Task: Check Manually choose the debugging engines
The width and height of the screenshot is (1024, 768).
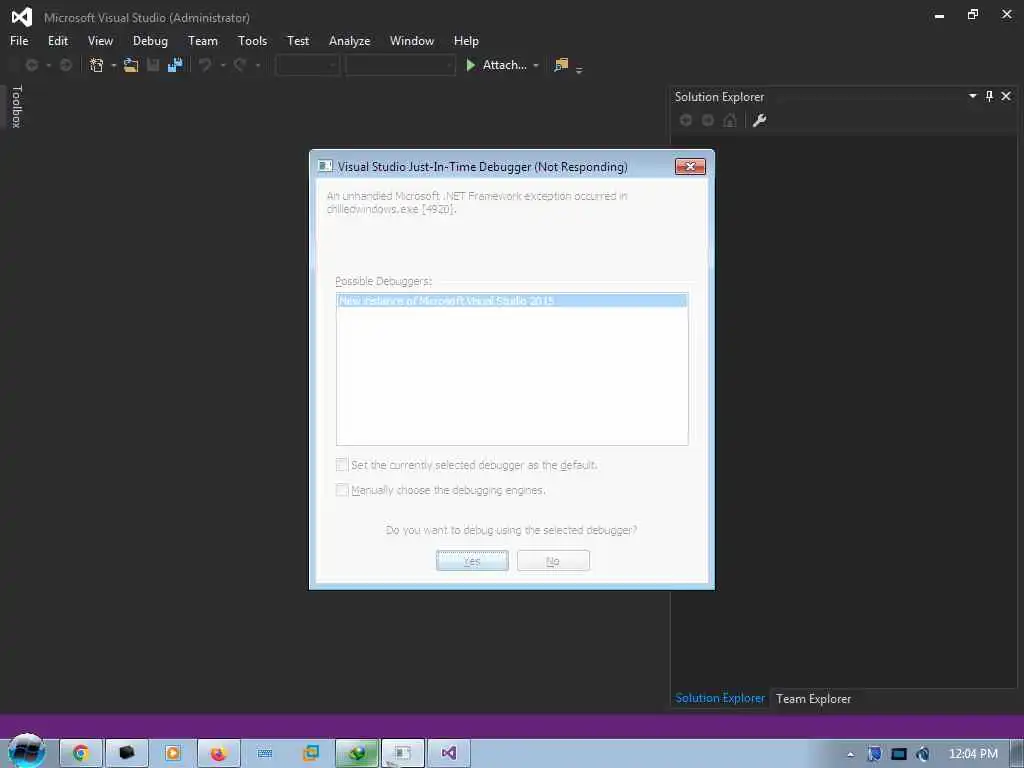Action: coord(342,489)
